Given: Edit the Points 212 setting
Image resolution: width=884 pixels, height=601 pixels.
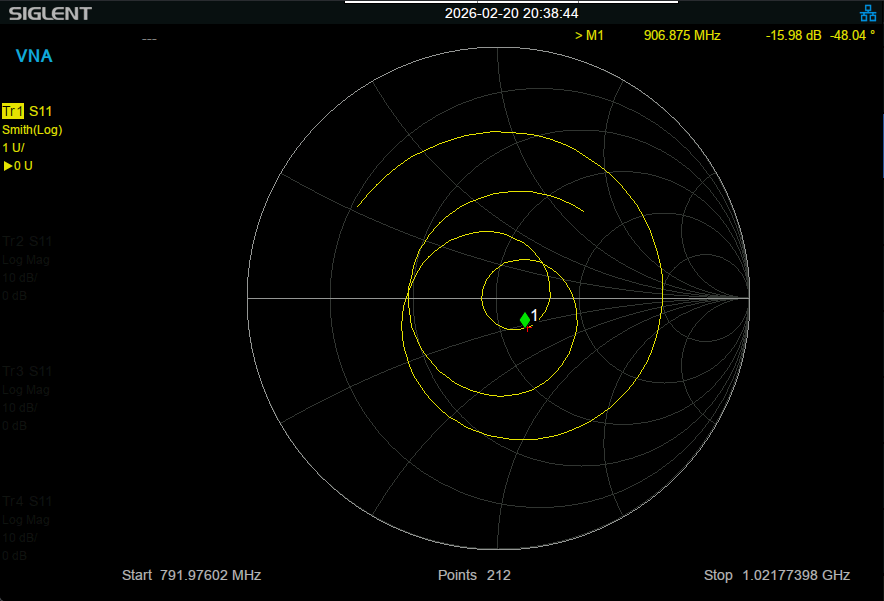Looking at the screenshot, I should pos(474,575).
